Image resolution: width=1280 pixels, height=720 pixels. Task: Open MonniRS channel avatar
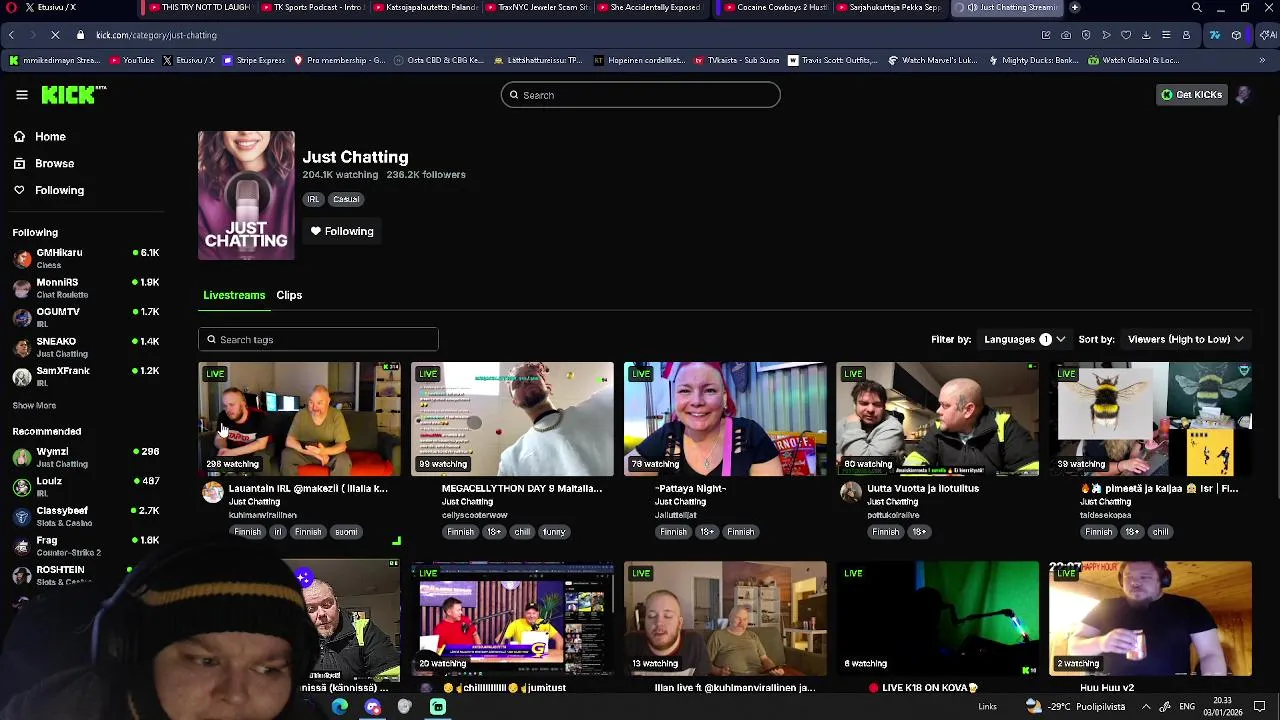(x=22, y=288)
